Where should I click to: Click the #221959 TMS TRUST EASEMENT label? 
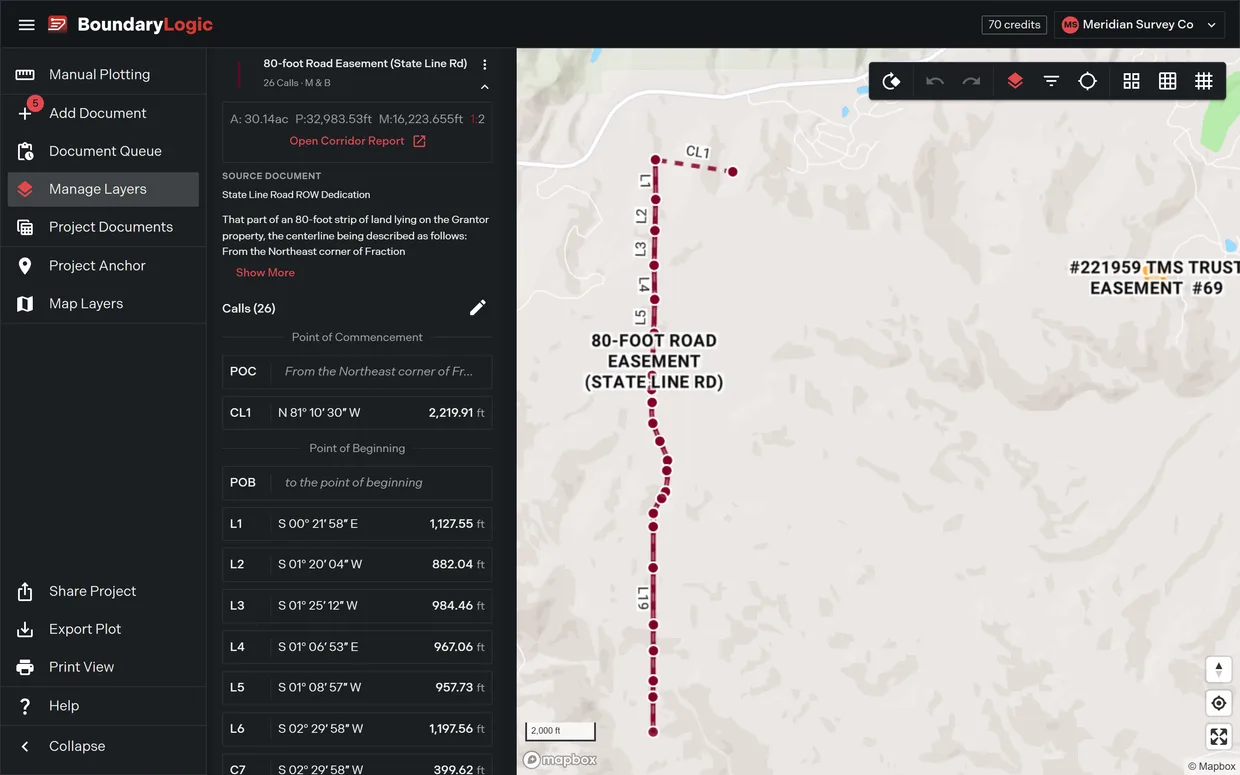coord(1155,278)
